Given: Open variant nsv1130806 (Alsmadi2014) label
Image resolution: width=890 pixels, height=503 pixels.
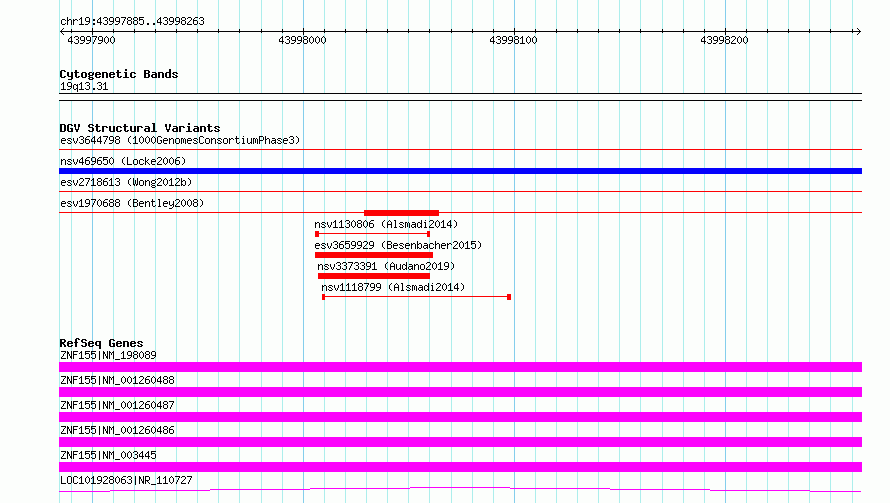Looking at the screenshot, I should (386, 224).
